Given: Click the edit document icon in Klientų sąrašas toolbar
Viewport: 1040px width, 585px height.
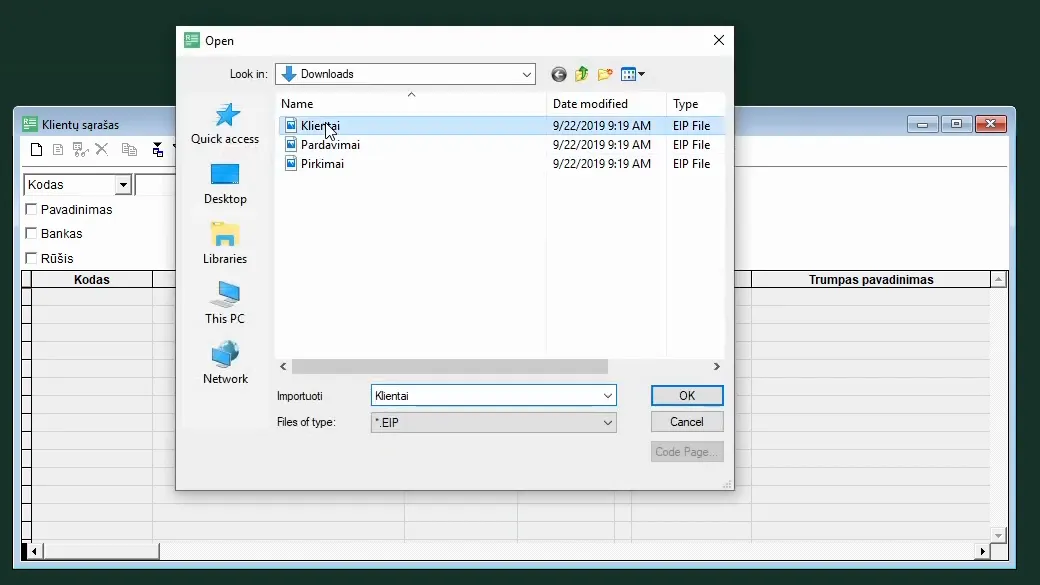Looking at the screenshot, I should click(58, 150).
